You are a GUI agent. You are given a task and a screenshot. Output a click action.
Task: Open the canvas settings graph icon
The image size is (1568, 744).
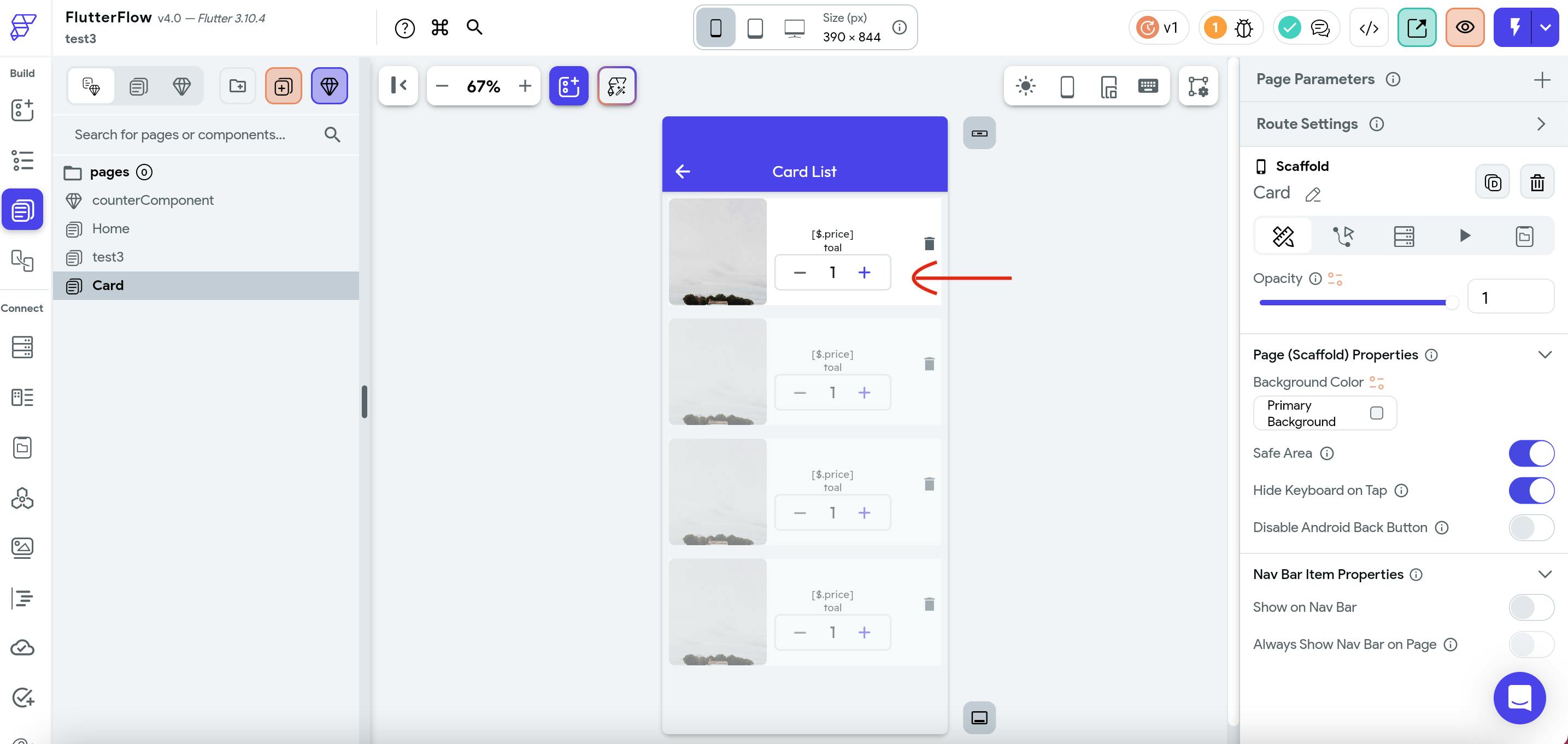[1198, 86]
